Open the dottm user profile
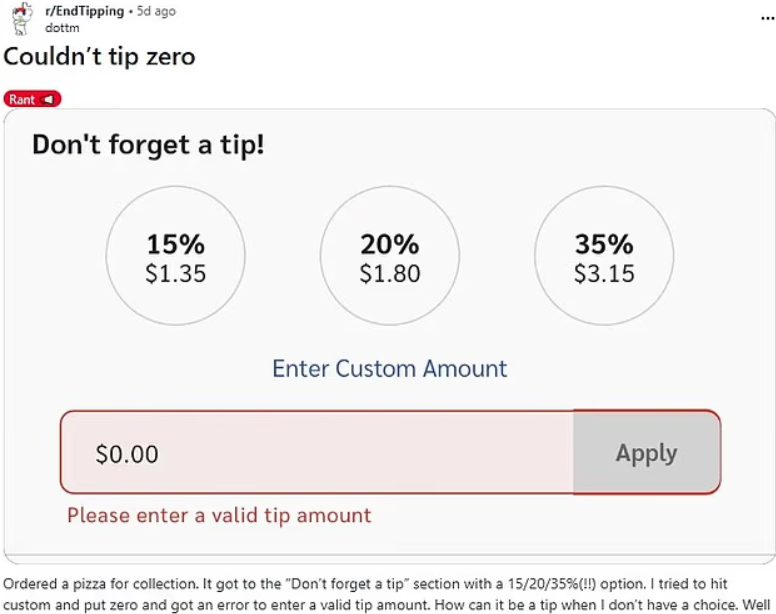The height and width of the screenshot is (614, 776). pos(62,28)
